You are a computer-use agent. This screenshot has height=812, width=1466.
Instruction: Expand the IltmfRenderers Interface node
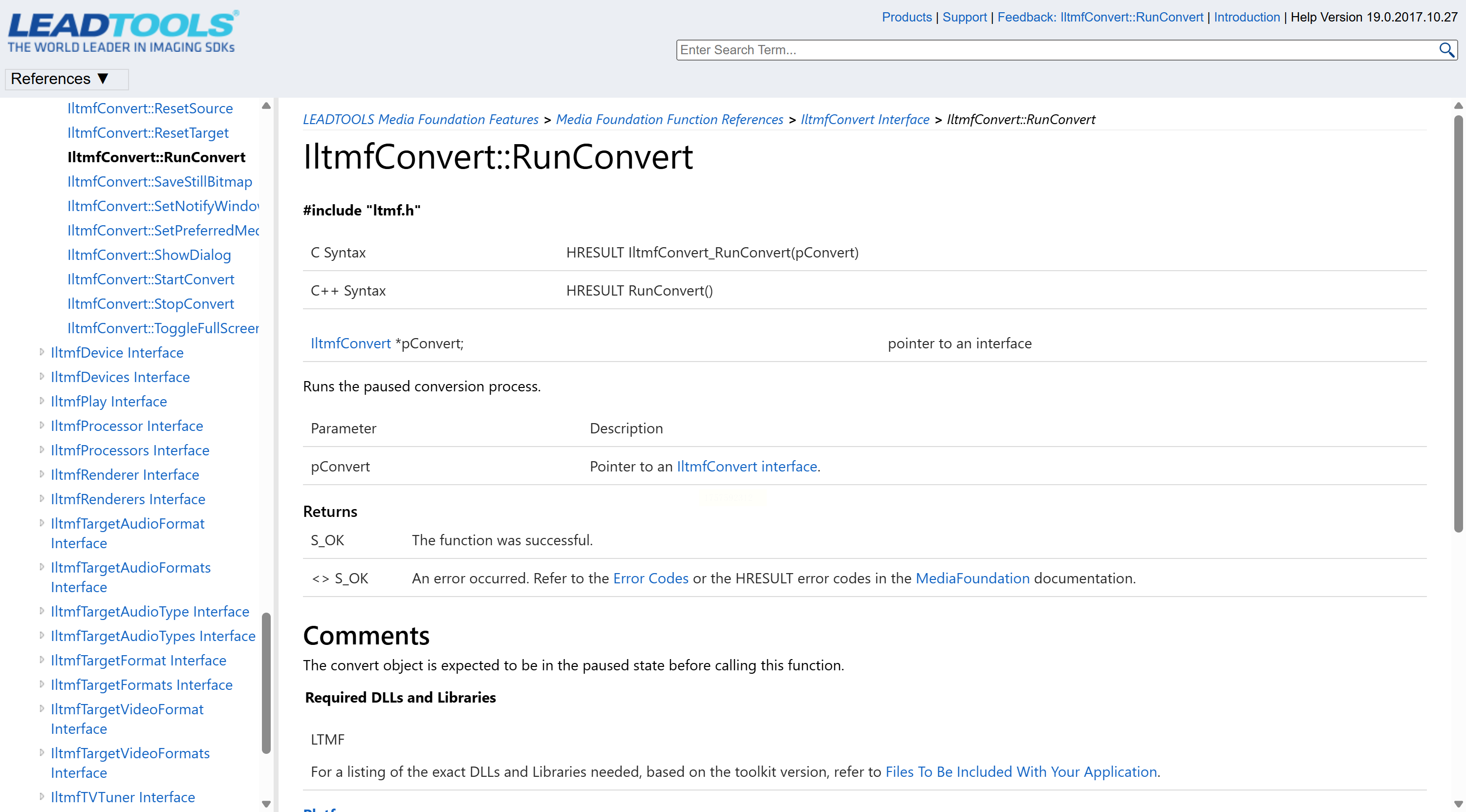tap(42, 499)
